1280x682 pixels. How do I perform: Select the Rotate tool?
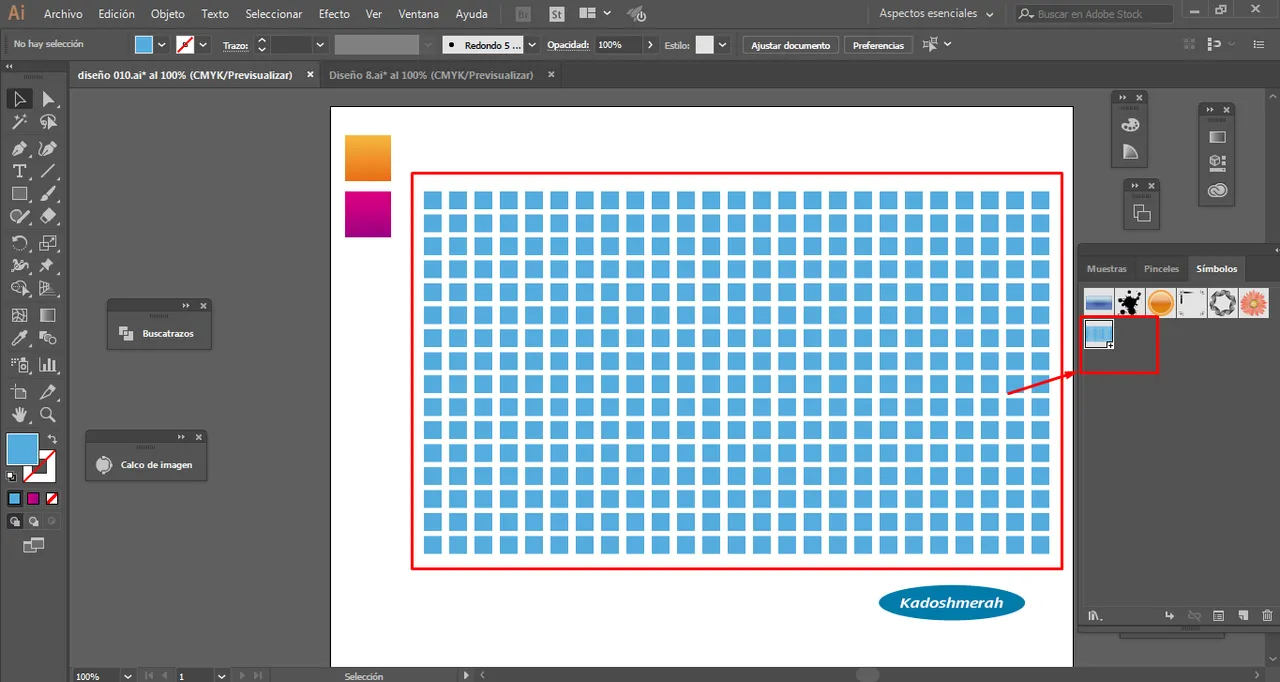tap(19, 243)
